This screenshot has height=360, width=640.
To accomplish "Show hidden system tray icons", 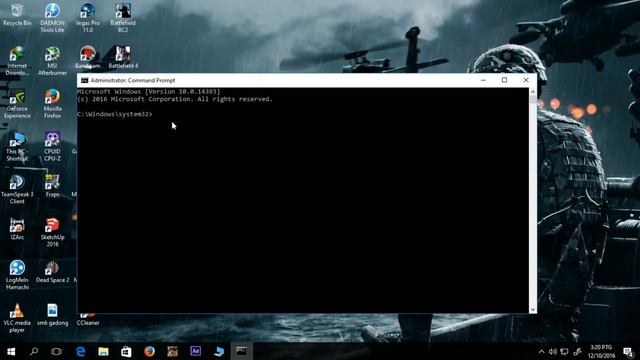I will (541, 351).
